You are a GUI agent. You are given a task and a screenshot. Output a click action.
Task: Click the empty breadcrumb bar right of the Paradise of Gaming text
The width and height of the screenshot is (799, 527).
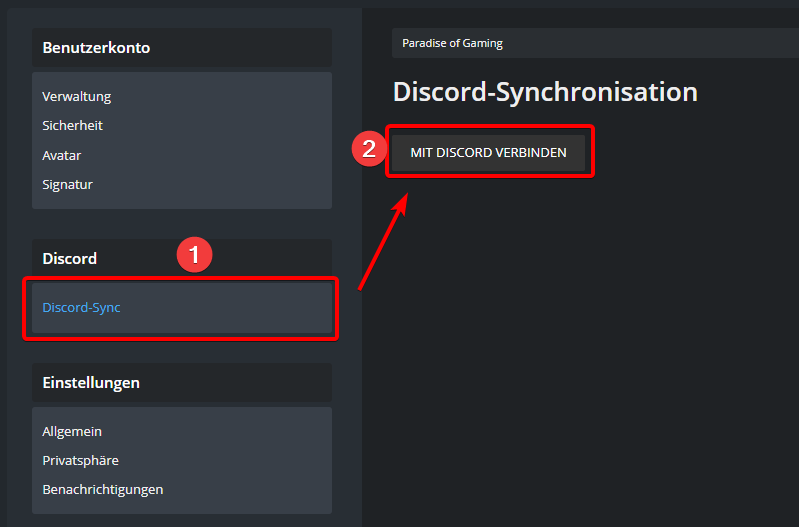click(650, 43)
